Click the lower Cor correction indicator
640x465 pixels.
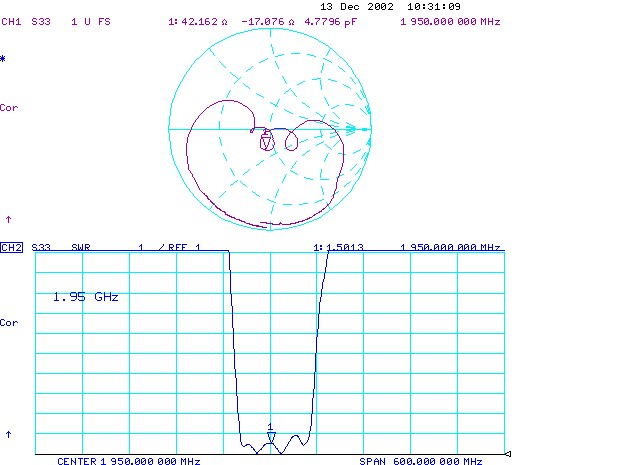pyautogui.click(x=9, y=323)
